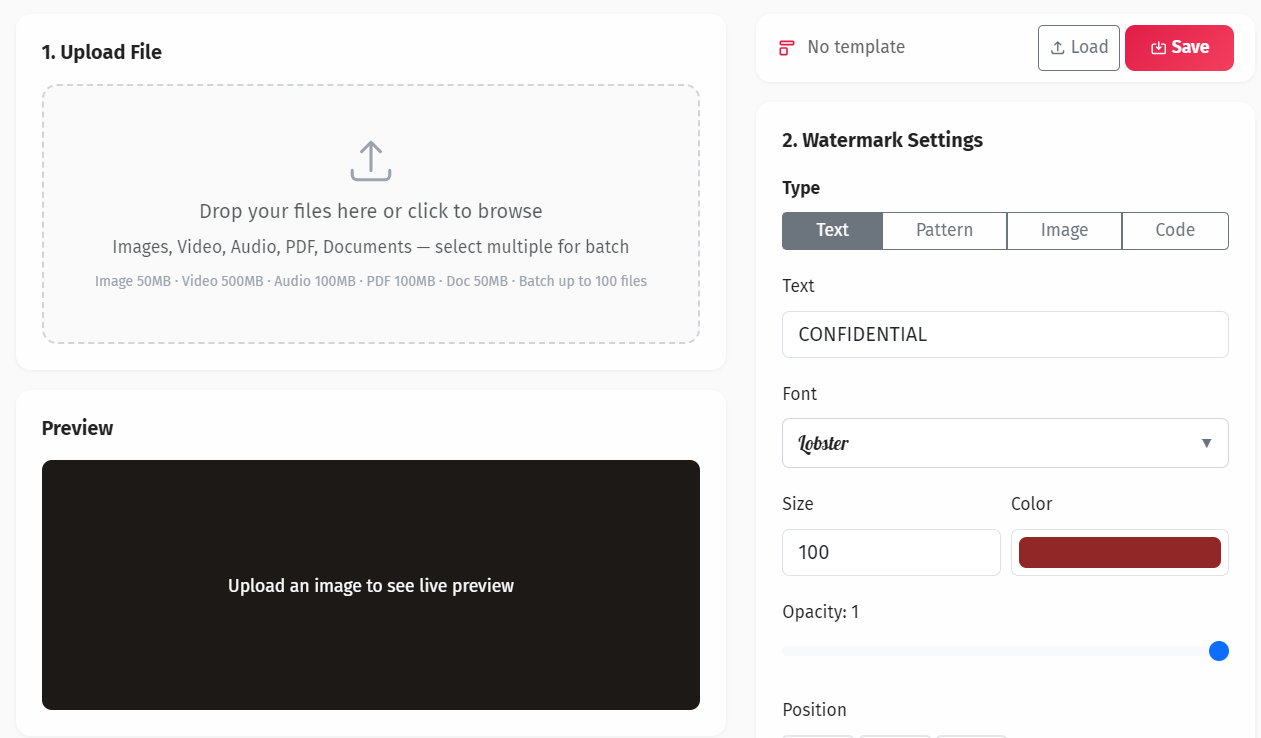Image resolution: width=1261 pixels, height=738 pixels.
Task: Click the dark preview area
Action: pos(371,585)
